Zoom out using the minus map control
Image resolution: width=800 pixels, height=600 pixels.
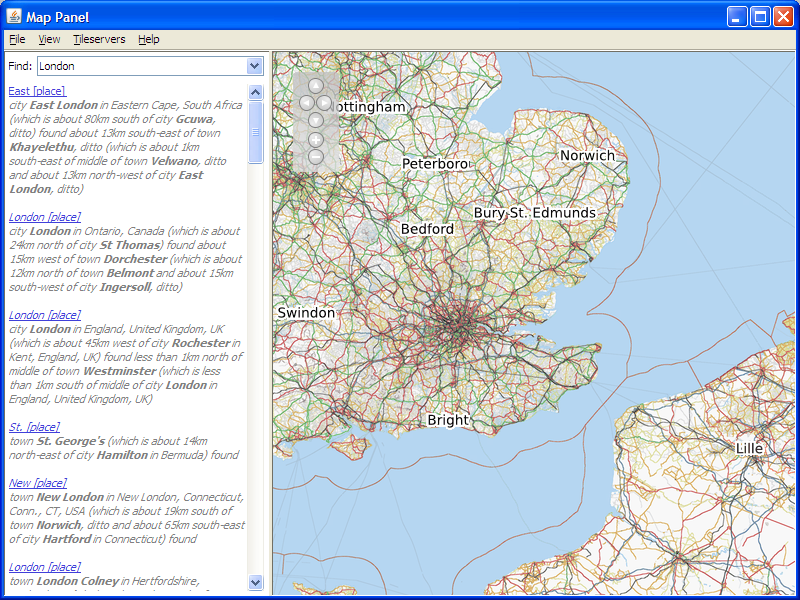click(316, 157)
